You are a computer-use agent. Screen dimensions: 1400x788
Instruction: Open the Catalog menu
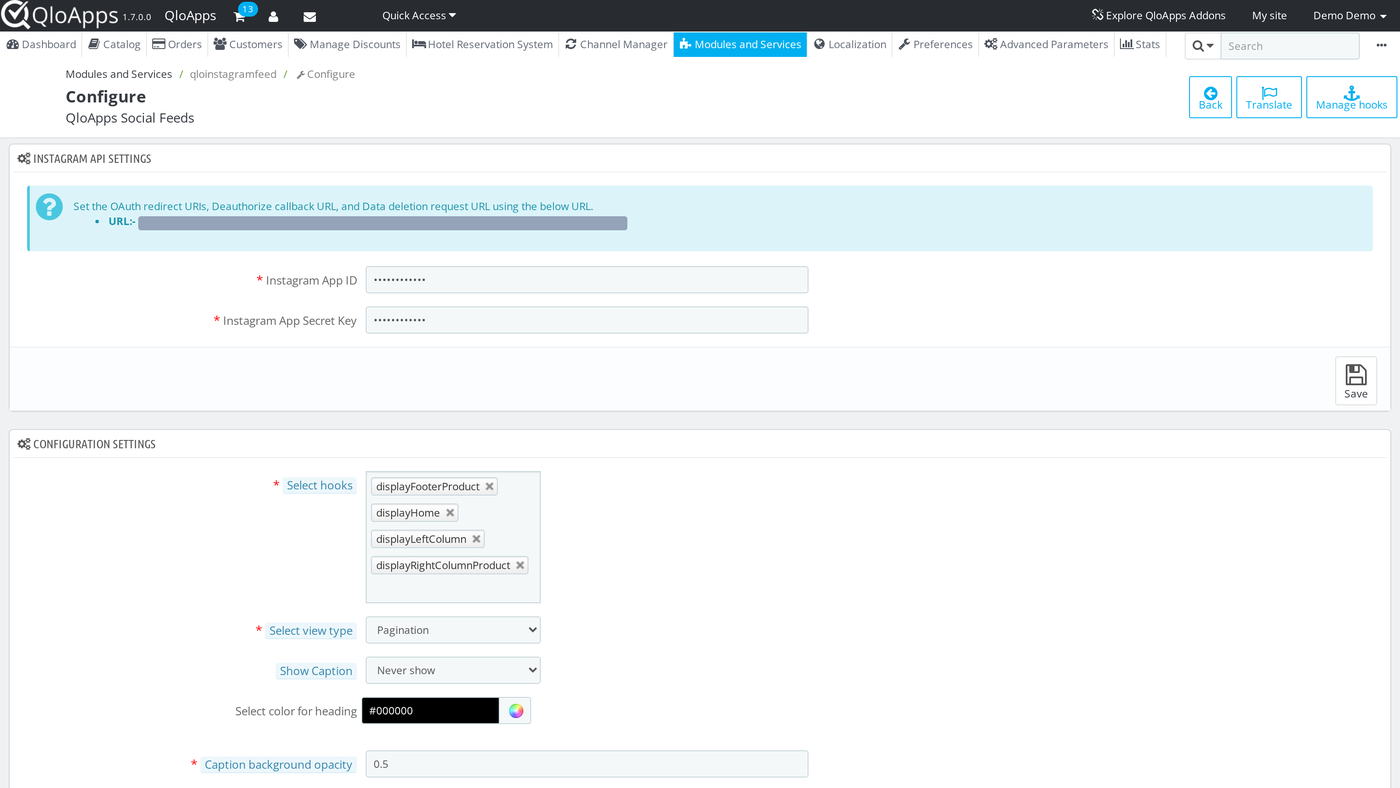(x=114, y=45)
